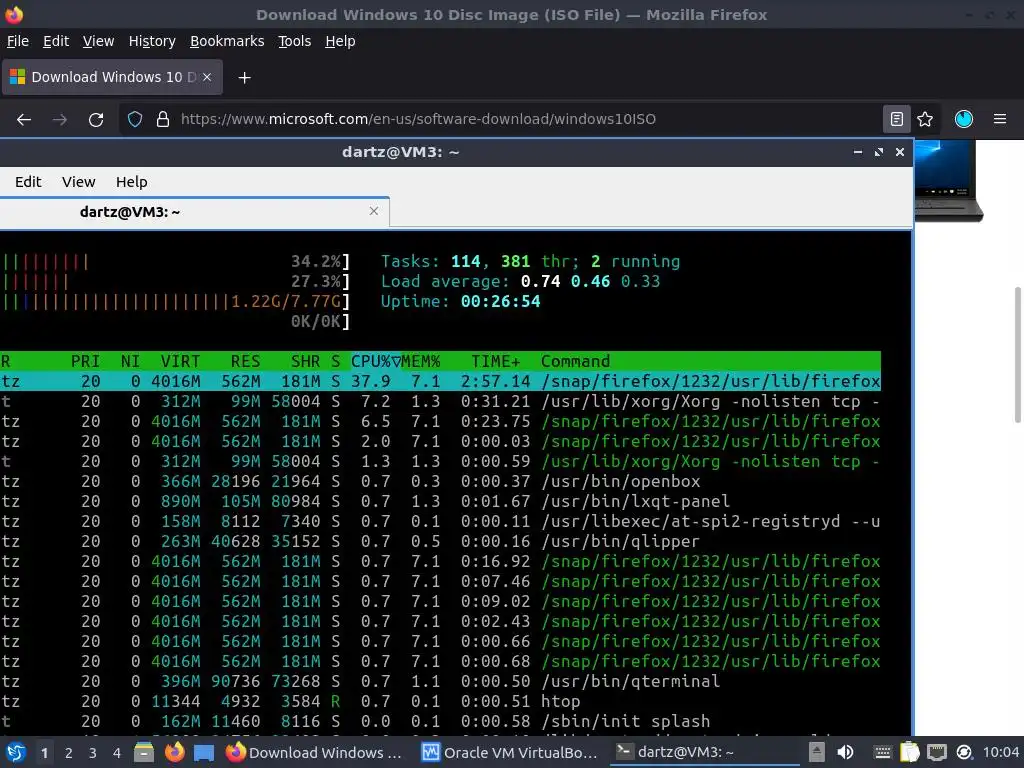The height and width of the screenshot is (768, 1024).
Task: Click the network monitor tray icon
Action: point(936,753)
